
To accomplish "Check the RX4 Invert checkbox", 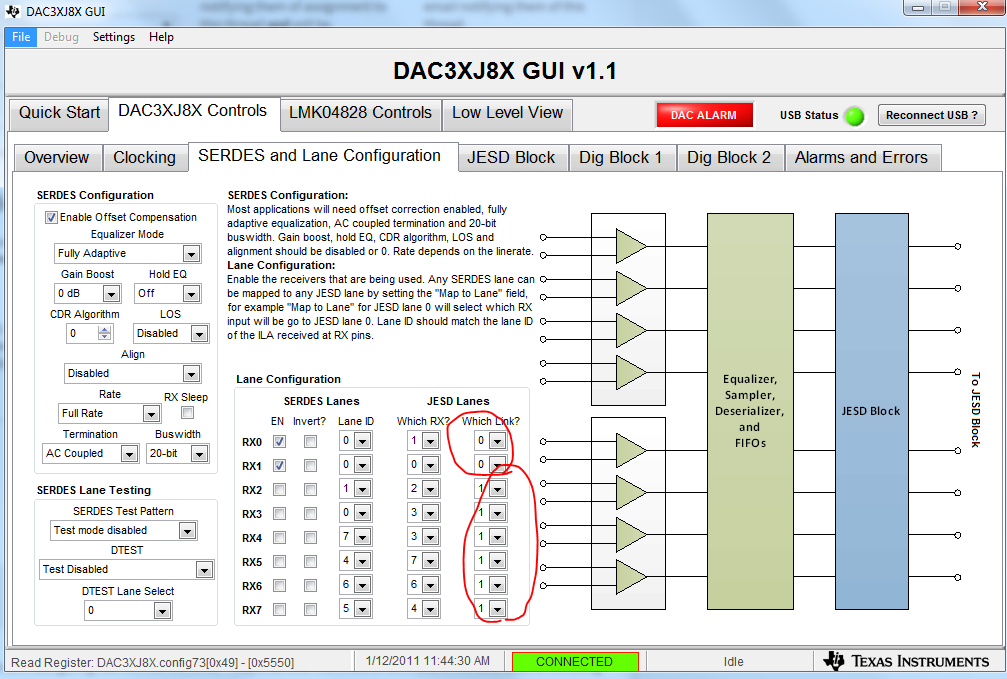I will pos(310,538).
